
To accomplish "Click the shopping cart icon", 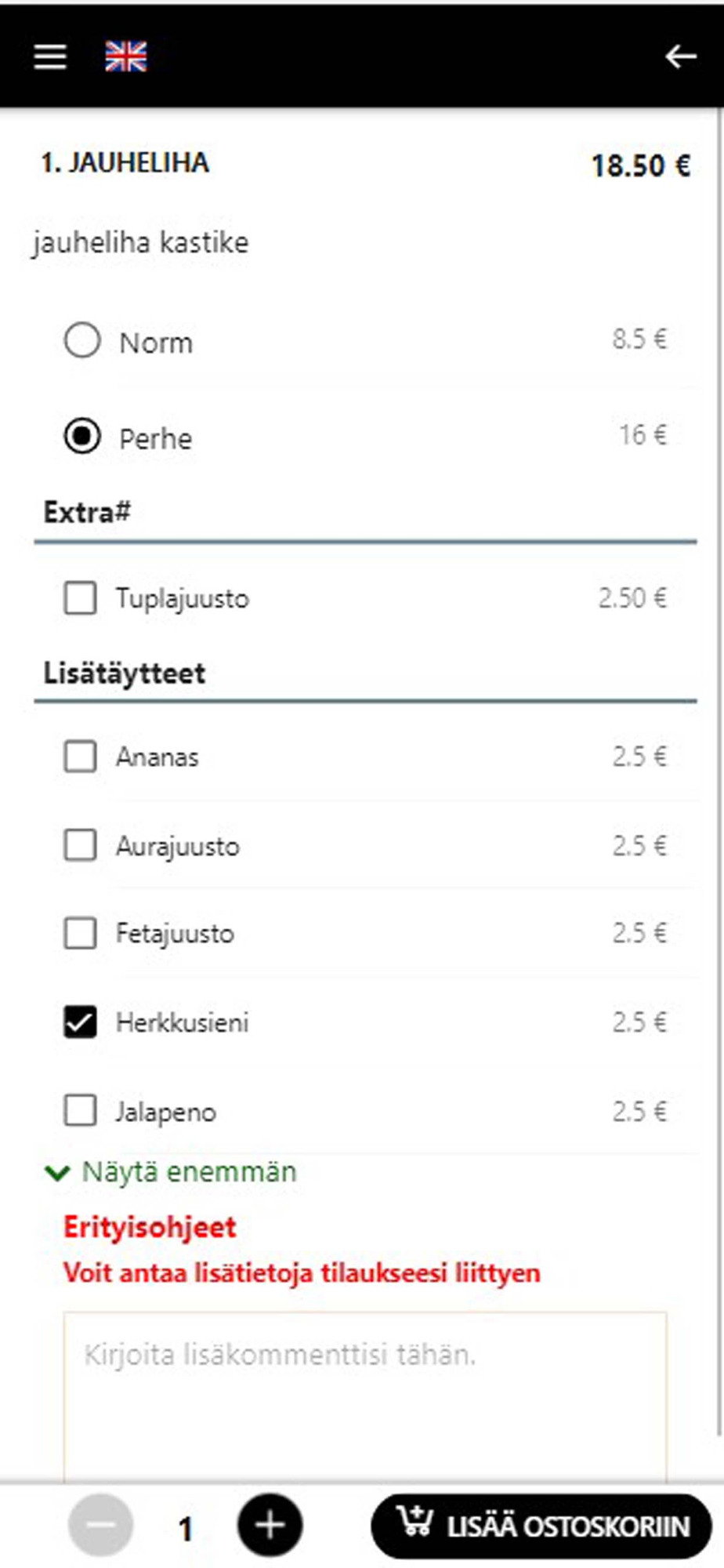I will click(414, 1523).
